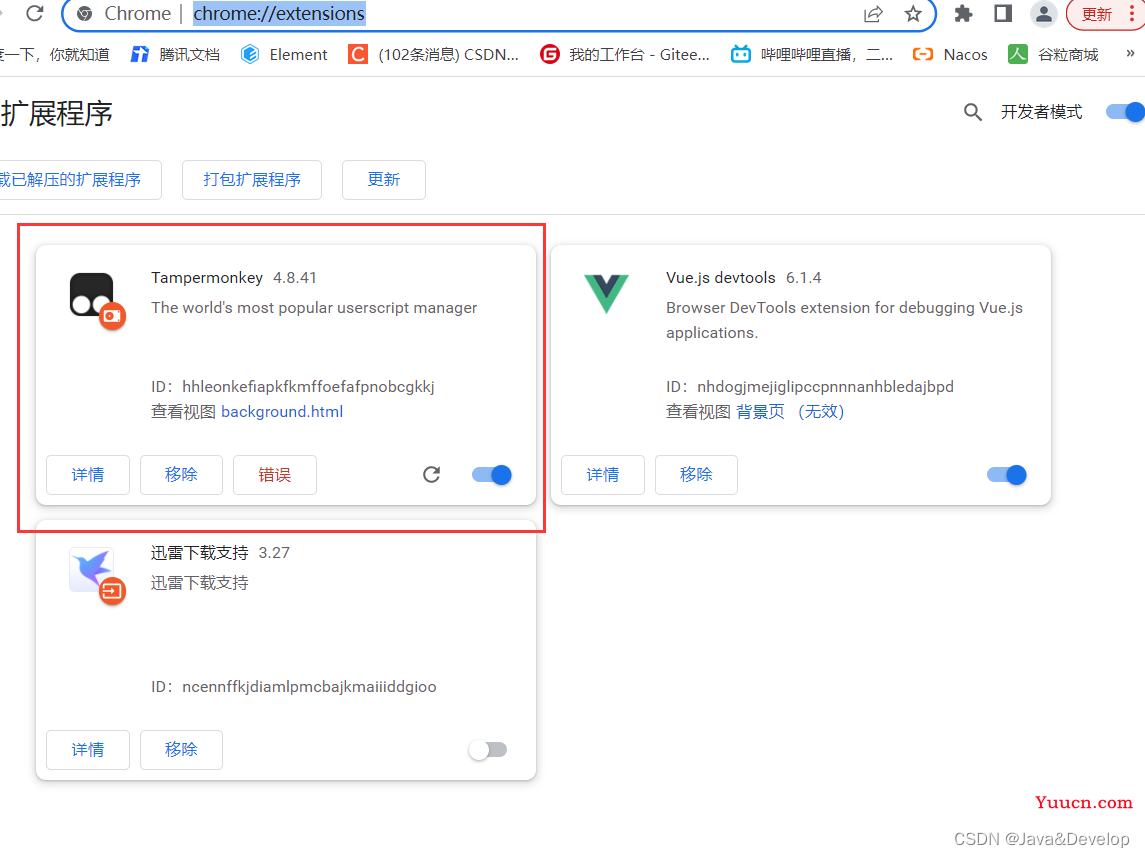Open Vue.js devtools 背景页 (无效) link
1145x857 pixels.
[789, 412]
